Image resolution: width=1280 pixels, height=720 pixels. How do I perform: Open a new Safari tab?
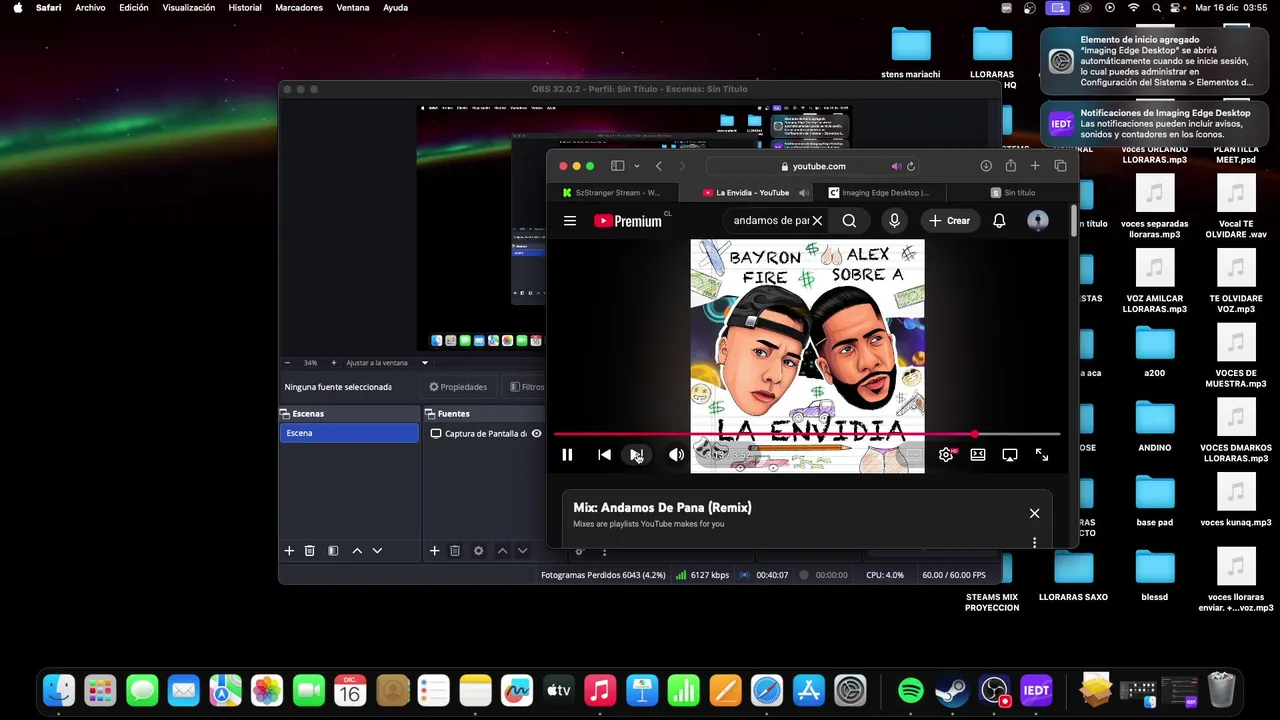[x=1035, y=166]
